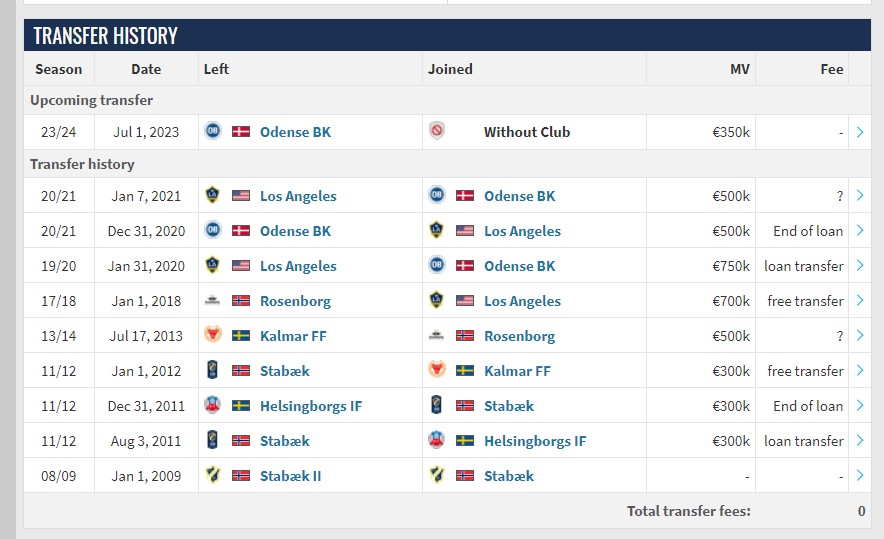Click Rosenborg crest in Jan 1, 2018 row
Image resolution: width=884 pixels, height=539 pixels.
pos(213,300)
